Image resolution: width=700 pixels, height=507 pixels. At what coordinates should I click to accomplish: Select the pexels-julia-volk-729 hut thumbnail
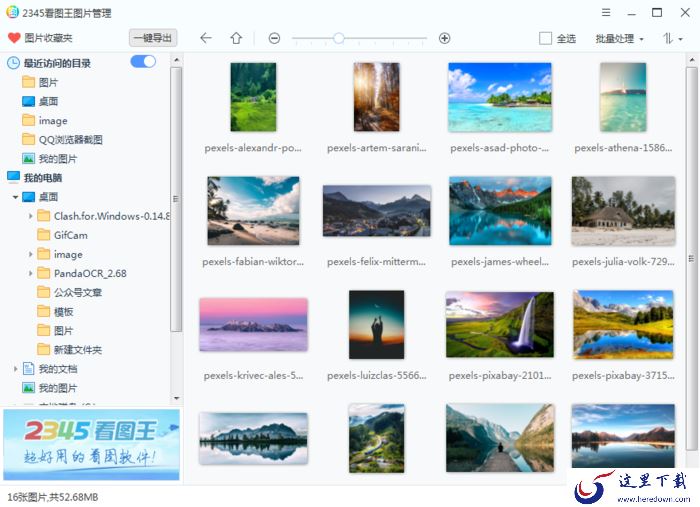click(623, 211)
